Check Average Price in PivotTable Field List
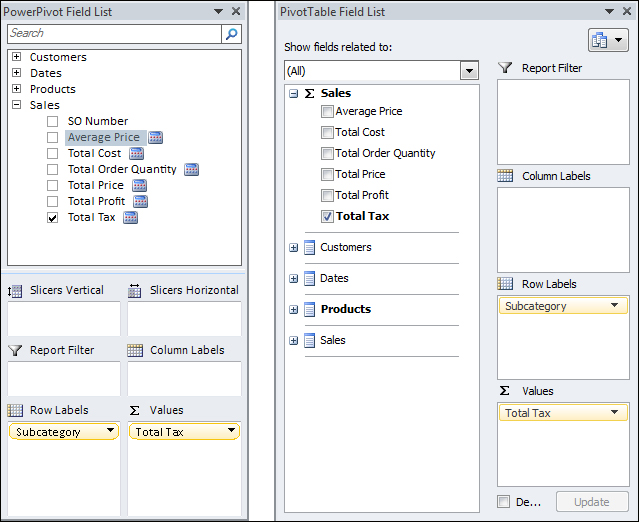Image resolution: width=639 pixels, height=522 pixels. (327, 111)
